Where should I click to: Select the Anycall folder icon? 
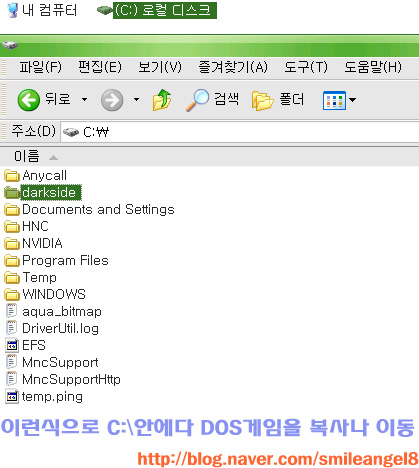pyautogui.click(x=12, y=175)
